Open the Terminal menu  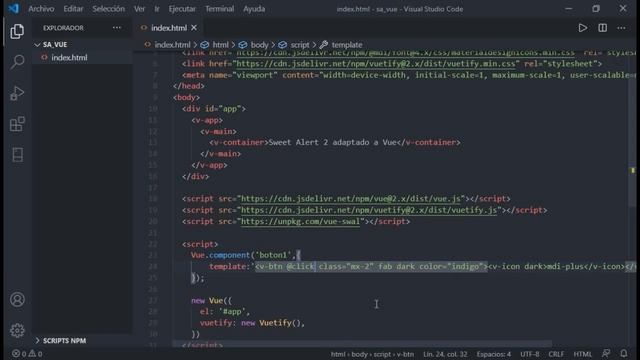pyautogui.click(x=219, y=9)
